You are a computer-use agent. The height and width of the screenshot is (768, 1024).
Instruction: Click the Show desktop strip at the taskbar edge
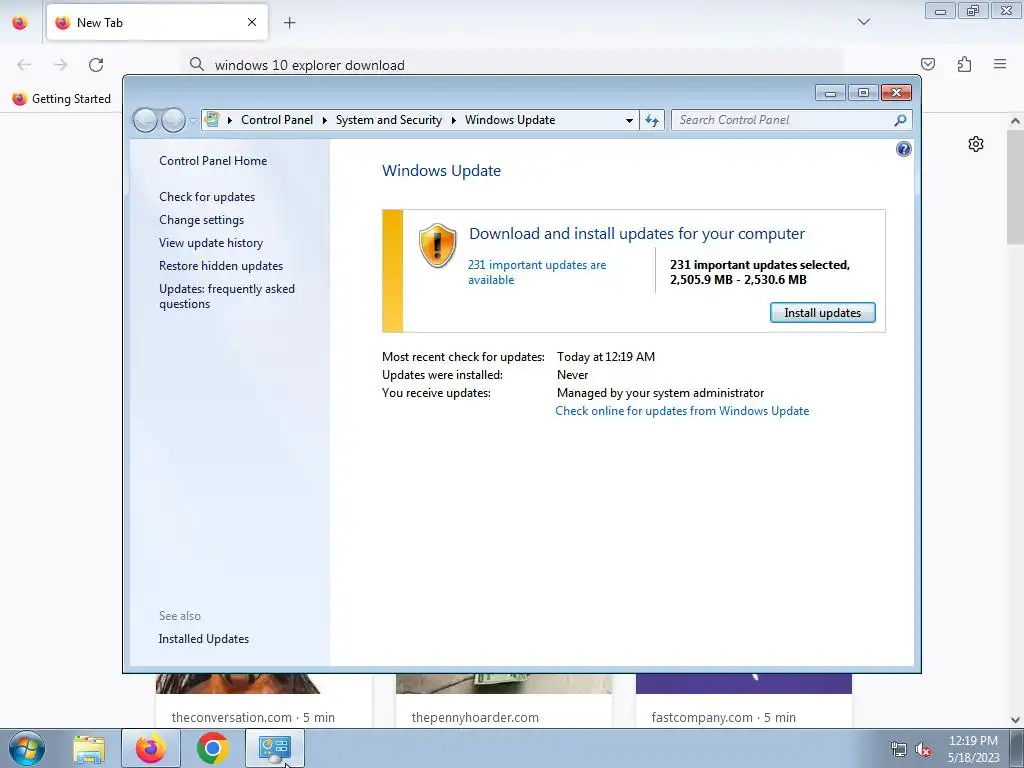1017,748
